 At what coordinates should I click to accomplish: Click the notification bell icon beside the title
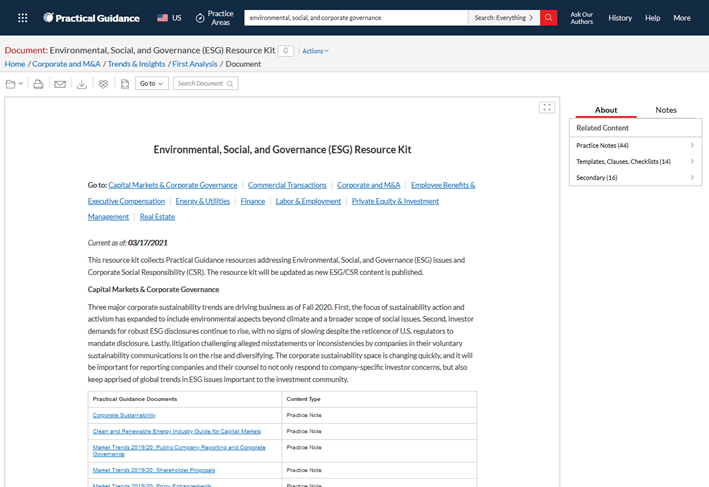pyautogui.click(x=286, y=51)
